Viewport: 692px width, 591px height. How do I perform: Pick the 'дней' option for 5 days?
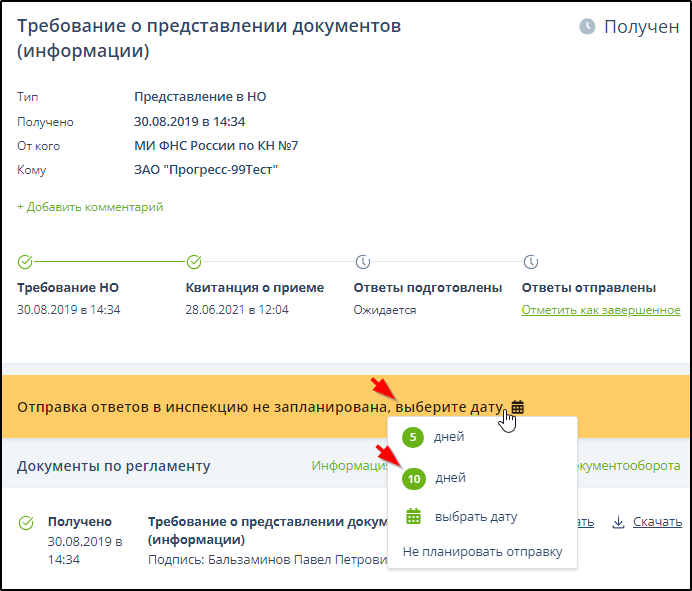click(449, 437)
